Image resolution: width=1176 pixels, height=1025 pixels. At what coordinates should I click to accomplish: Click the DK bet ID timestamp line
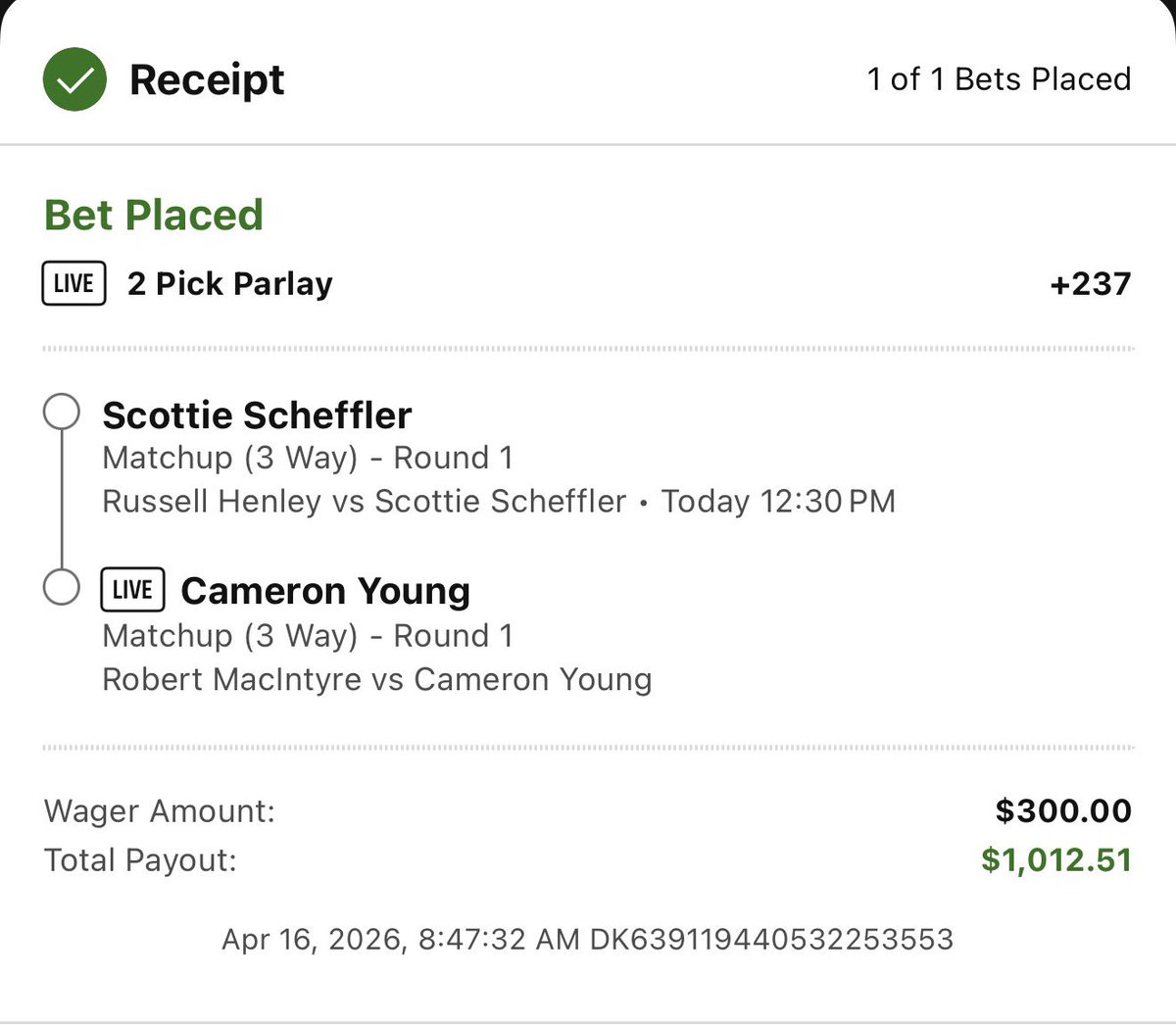point(587,939)
